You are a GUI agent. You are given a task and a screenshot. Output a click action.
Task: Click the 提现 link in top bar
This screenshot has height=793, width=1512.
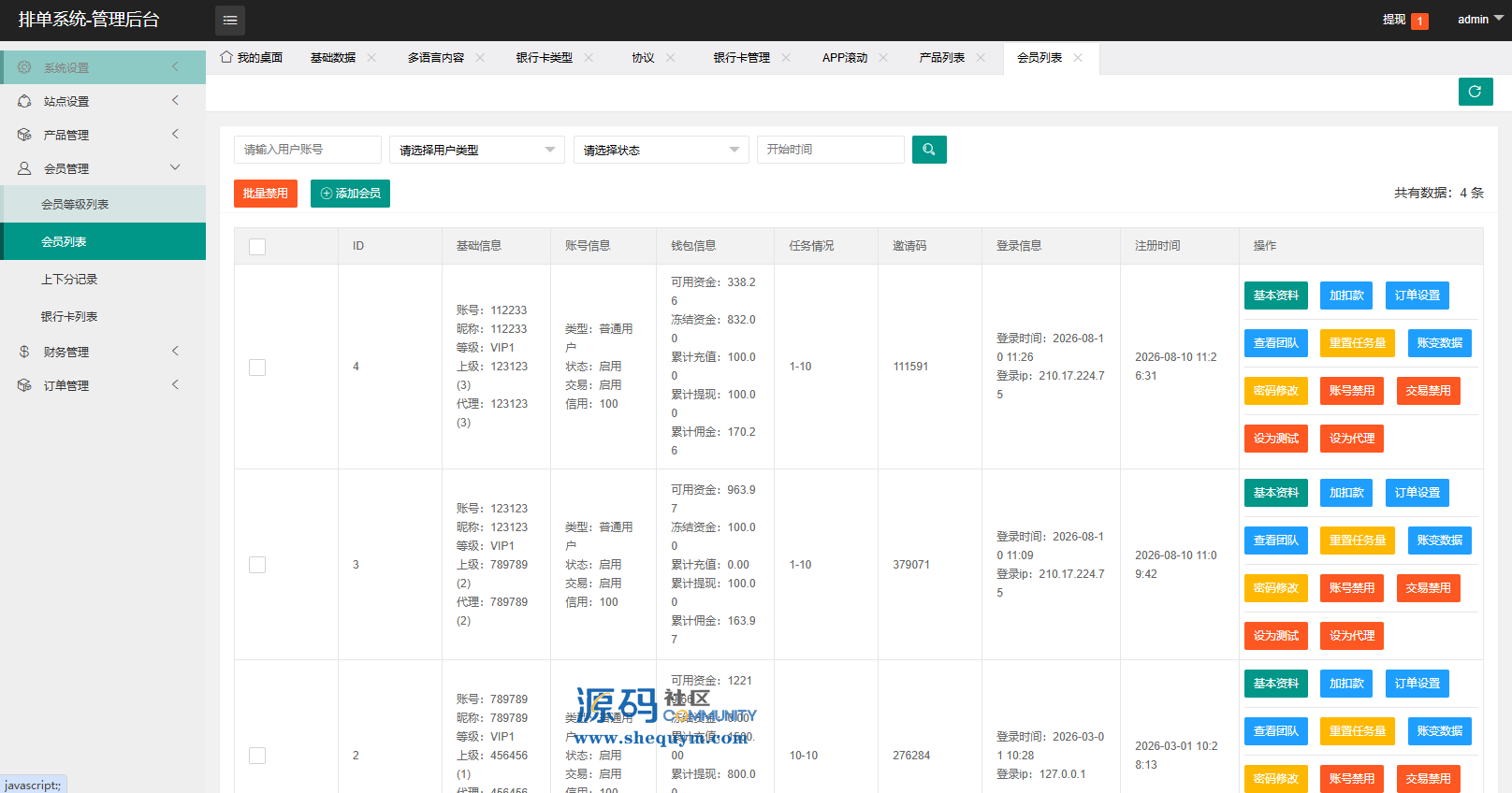click(1394, 20)
